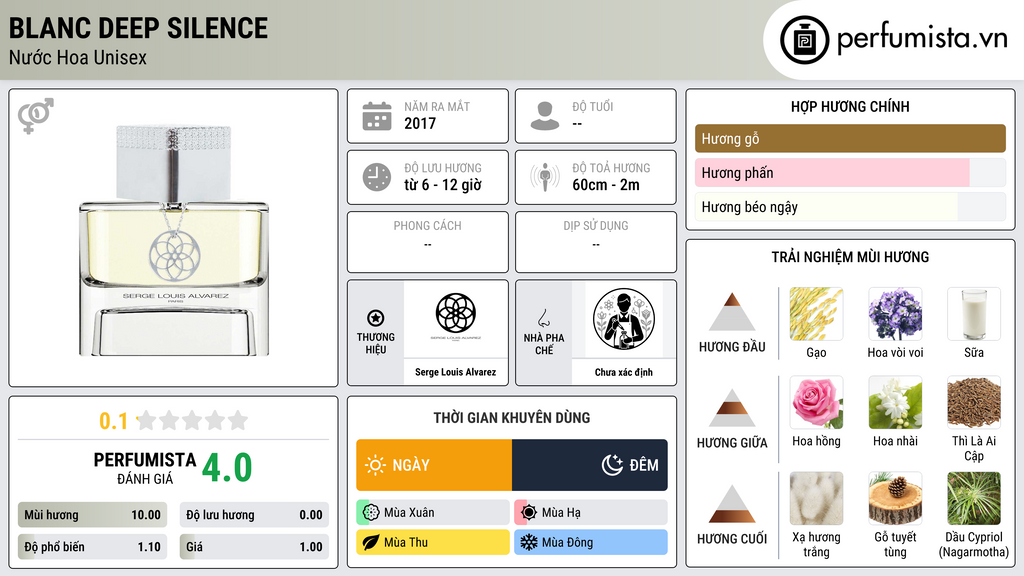Click the Hương gỗ accord bar
The image size is (1024, 576).
click(850, 138)
